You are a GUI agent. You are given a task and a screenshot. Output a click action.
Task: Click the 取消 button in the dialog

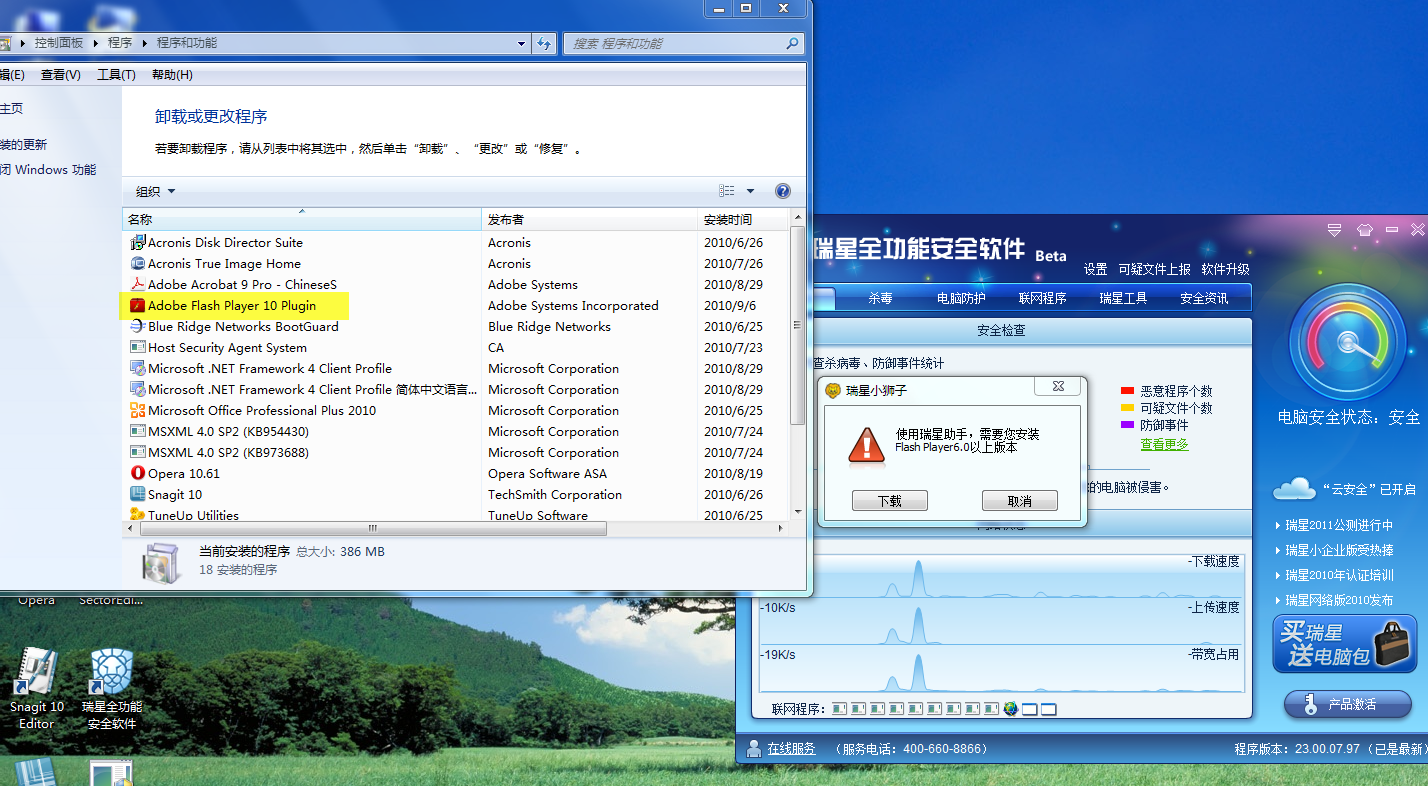tap(1020, 501)
